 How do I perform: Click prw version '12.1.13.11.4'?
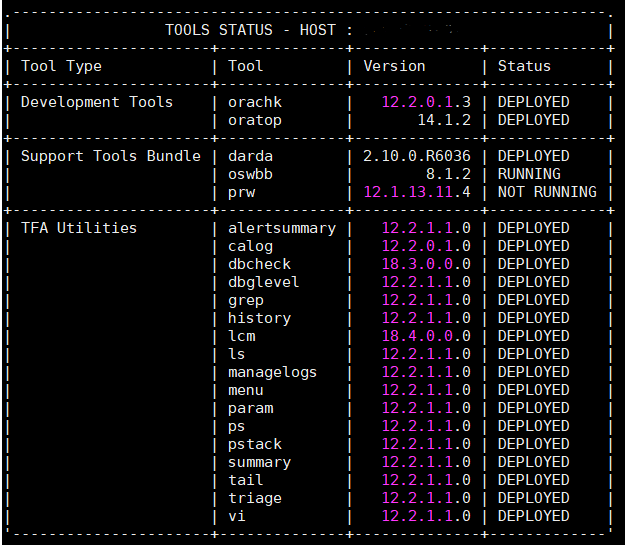coord(417,192)
